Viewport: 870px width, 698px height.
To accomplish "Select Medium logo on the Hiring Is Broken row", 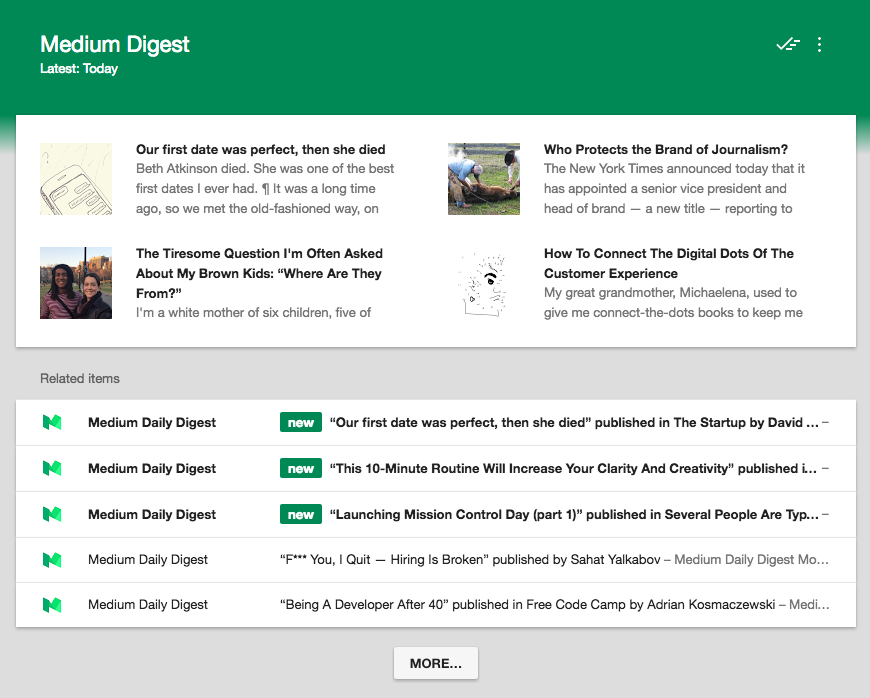I will [51, 560].
